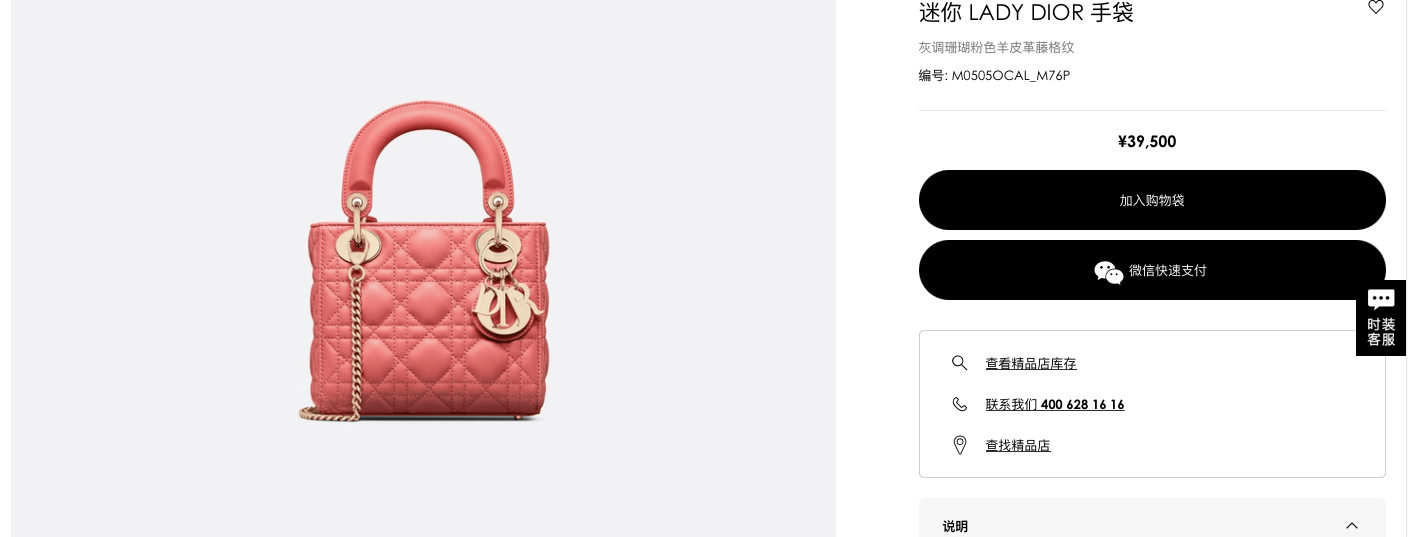Click 加入购物袋 button

tap(1152, 200)
